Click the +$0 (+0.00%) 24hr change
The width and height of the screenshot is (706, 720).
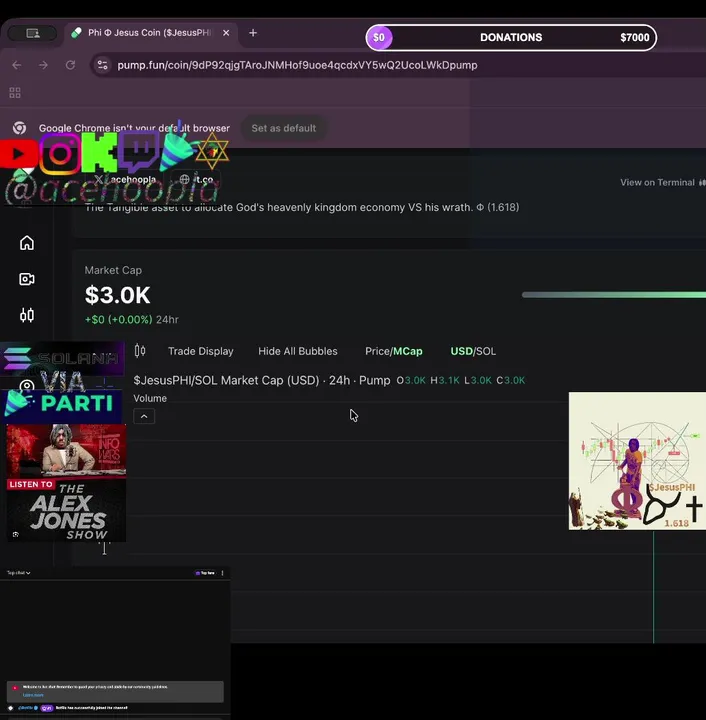point(132,320)
